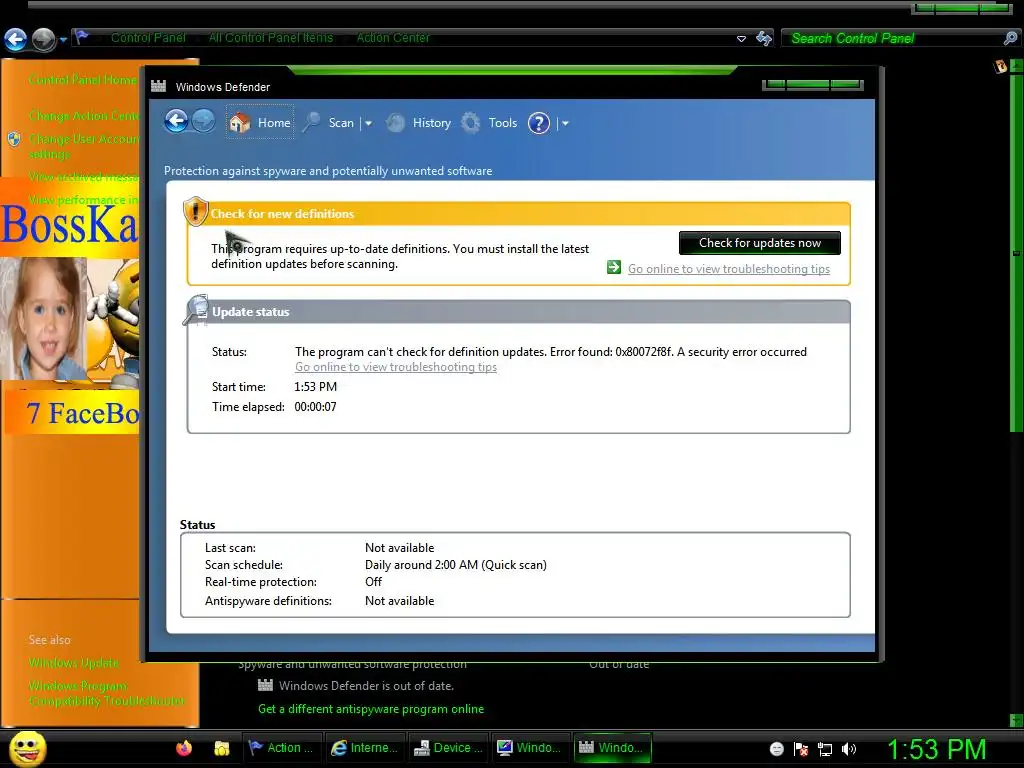Click the volume speaker tray icon
Image resolution: width=1024 pixels, height=768 pixels.
[849, 749]
